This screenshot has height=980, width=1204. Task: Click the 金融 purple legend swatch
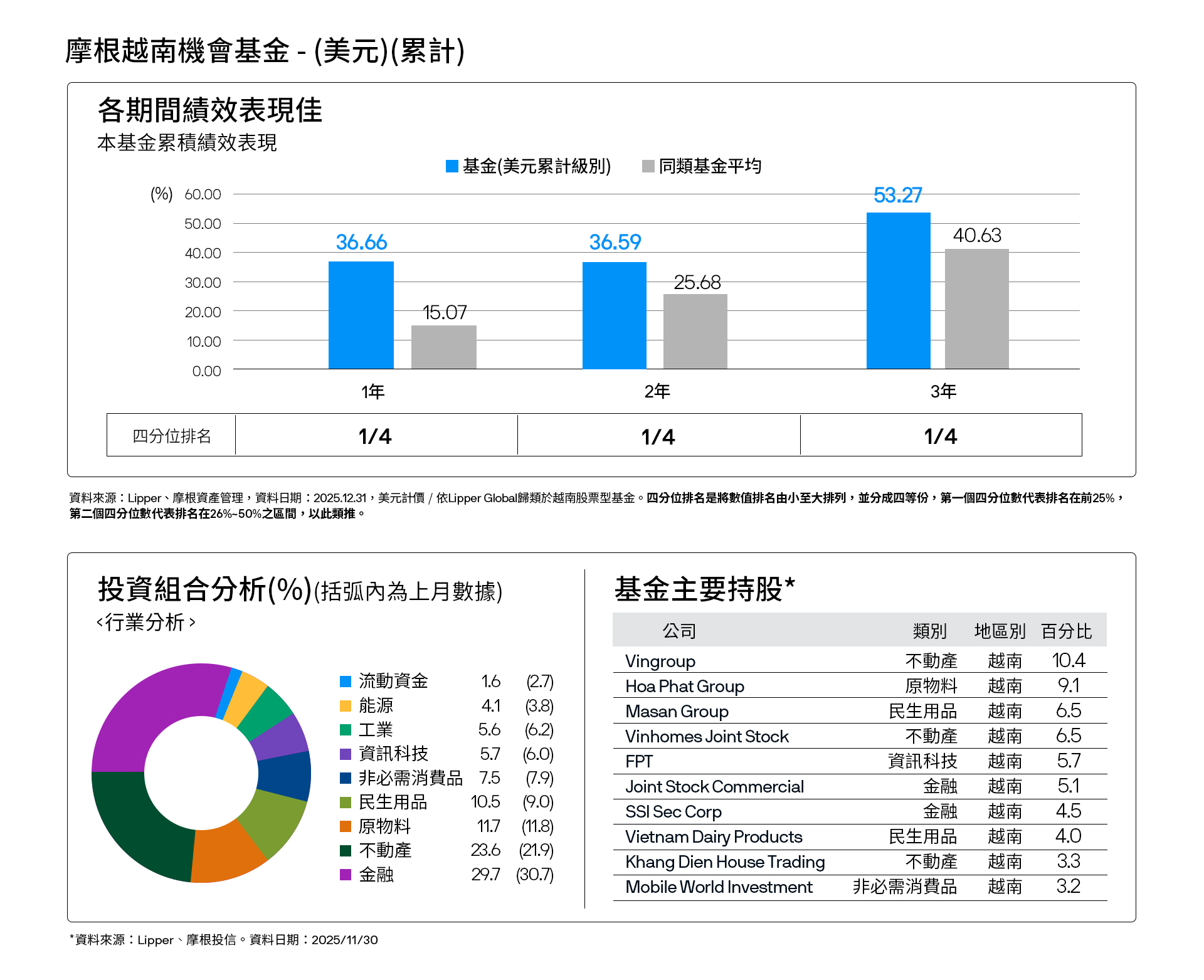(x=345, y=875)
